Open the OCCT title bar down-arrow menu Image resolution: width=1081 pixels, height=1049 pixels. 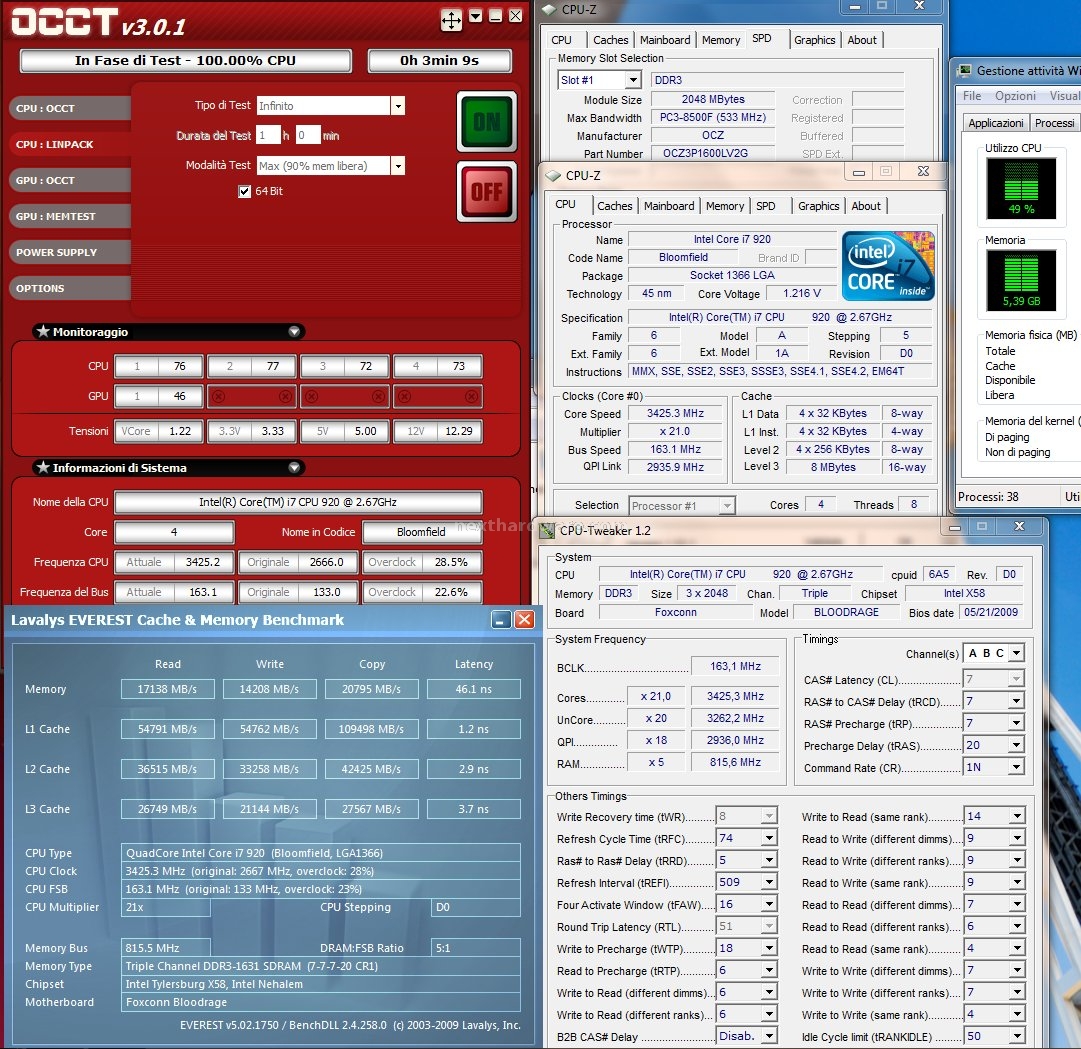[476, 16]
